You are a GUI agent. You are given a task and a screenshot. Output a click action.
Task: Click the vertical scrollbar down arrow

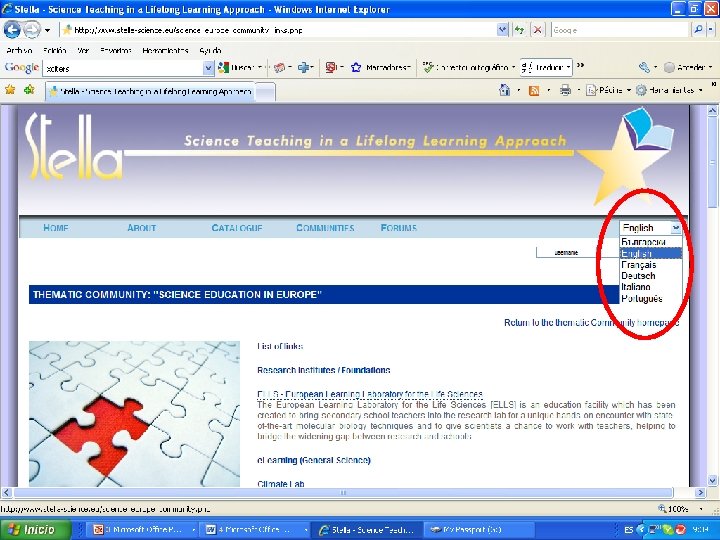[x=713, y=481]
